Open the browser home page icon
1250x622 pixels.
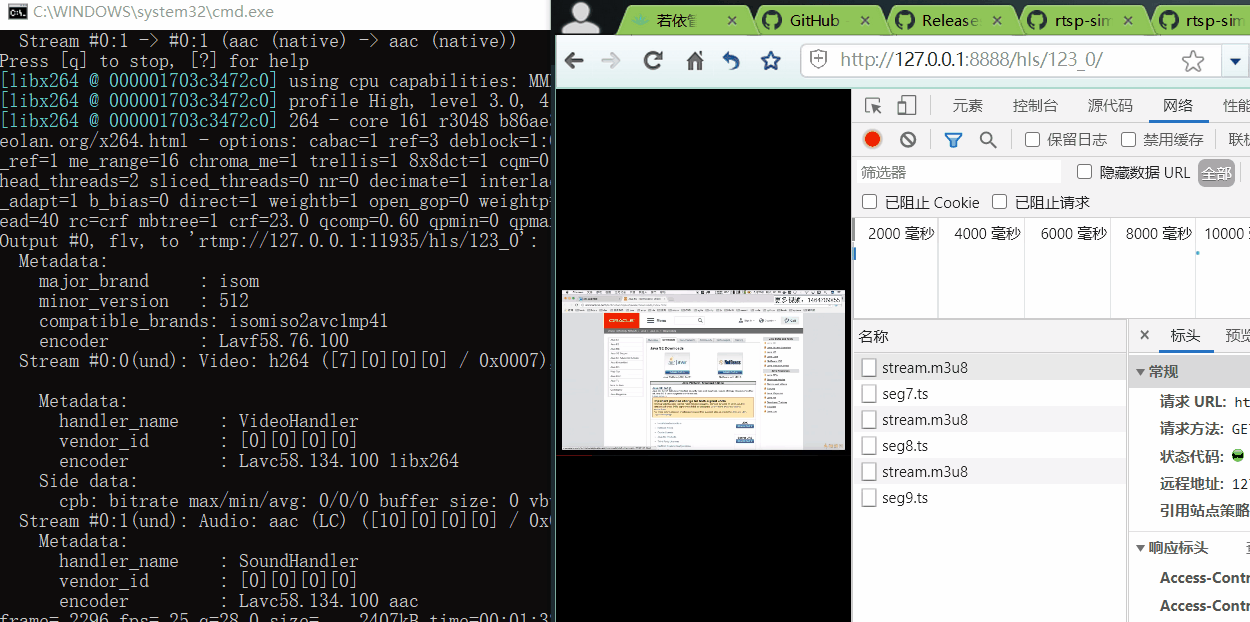(x=694, y=61)
